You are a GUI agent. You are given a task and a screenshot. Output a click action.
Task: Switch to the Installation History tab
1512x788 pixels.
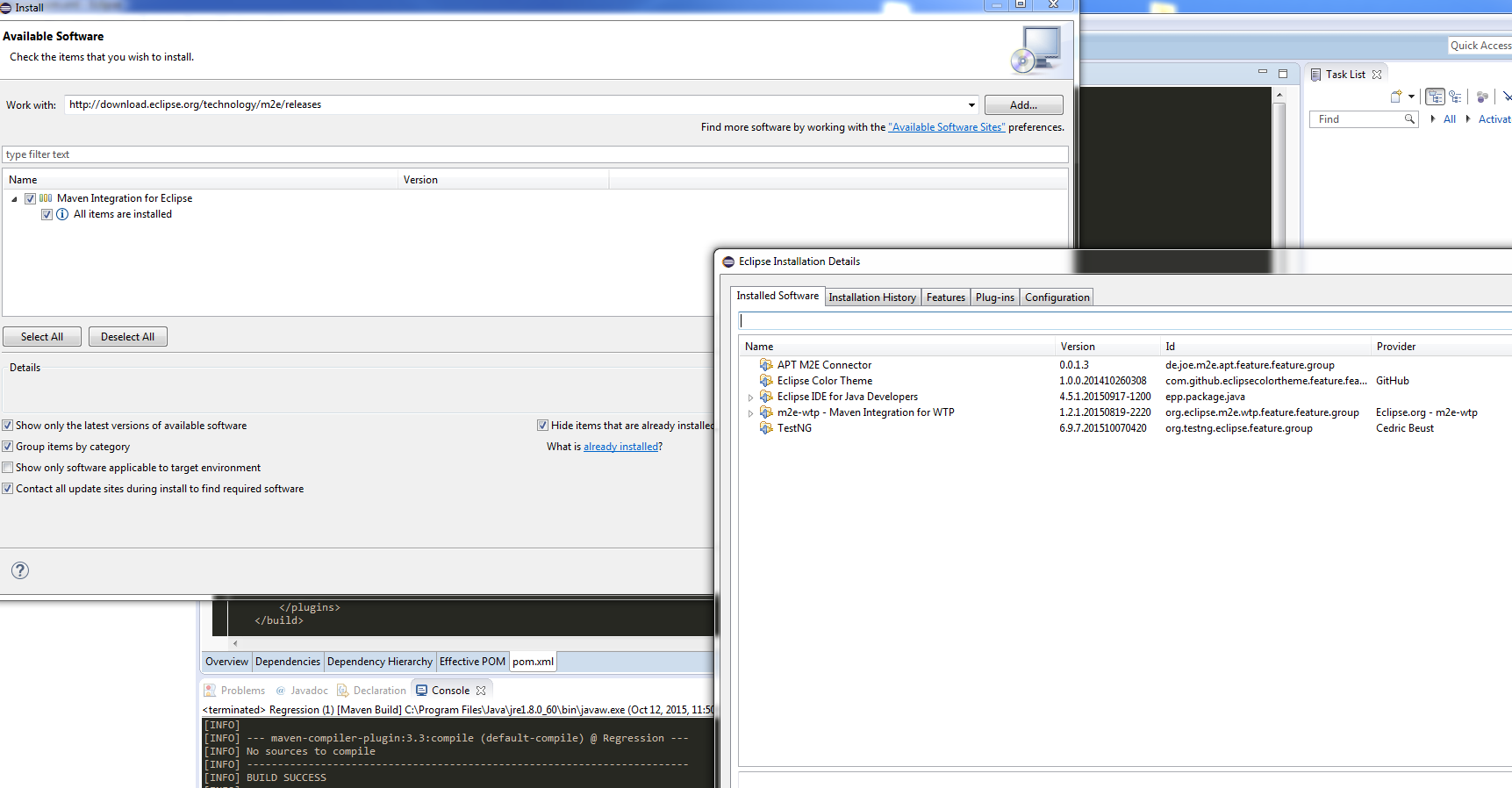click(x=872, y=297)
